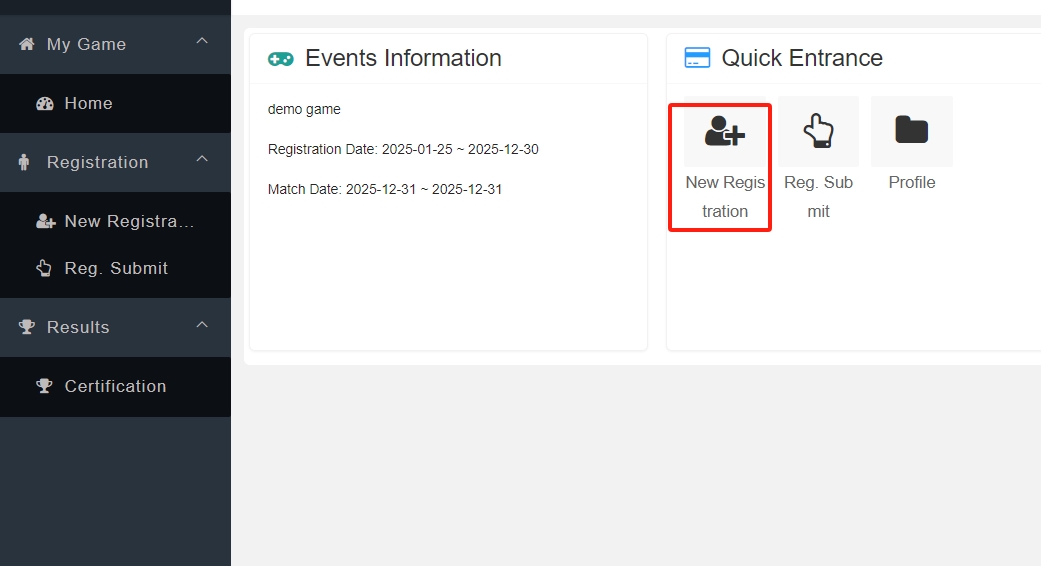
Task: Open the Home page from the sidebar
Action: point(88,103)
